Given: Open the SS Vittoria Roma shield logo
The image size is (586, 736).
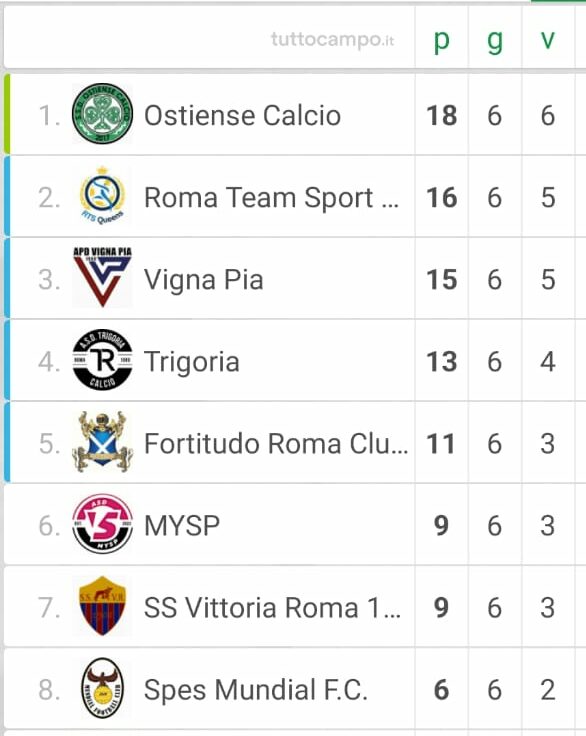Looking at the screenshot, I should 102,606.
